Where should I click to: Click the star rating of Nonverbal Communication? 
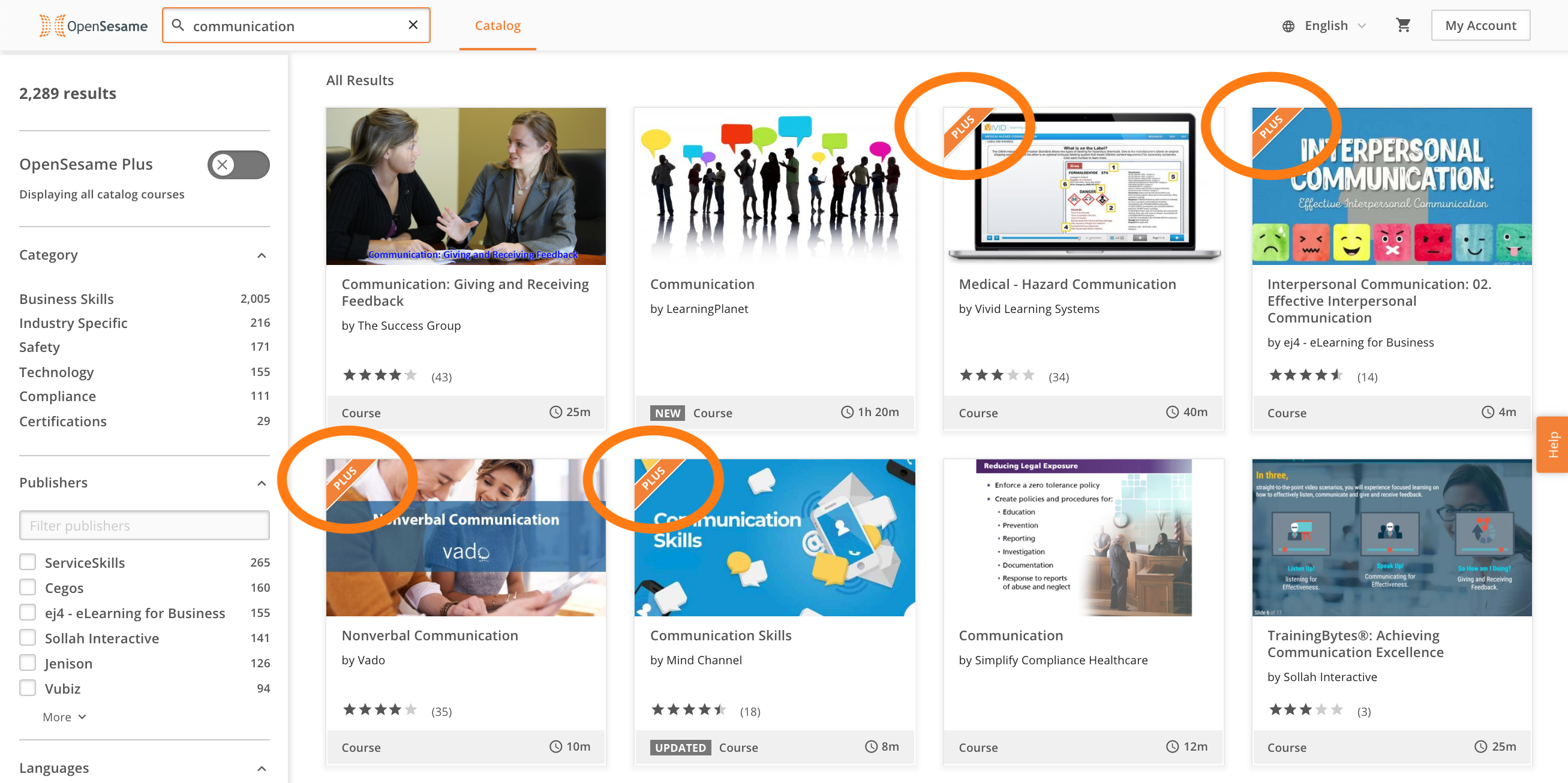click(x=380, y=710)
